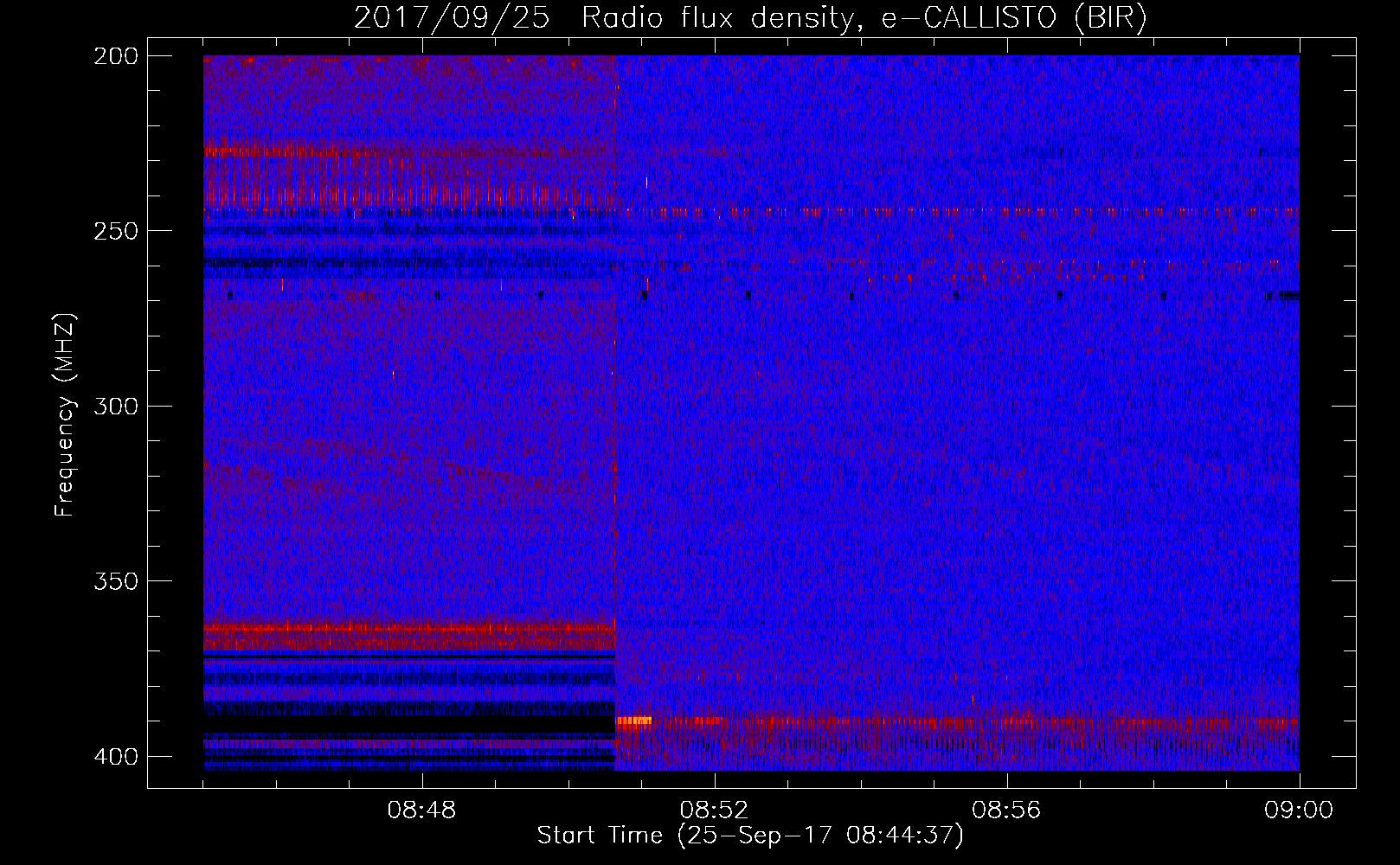Click the 08:56 time tick label
This screenshot has width=1400, height=865.
(x=1006, y=811)
